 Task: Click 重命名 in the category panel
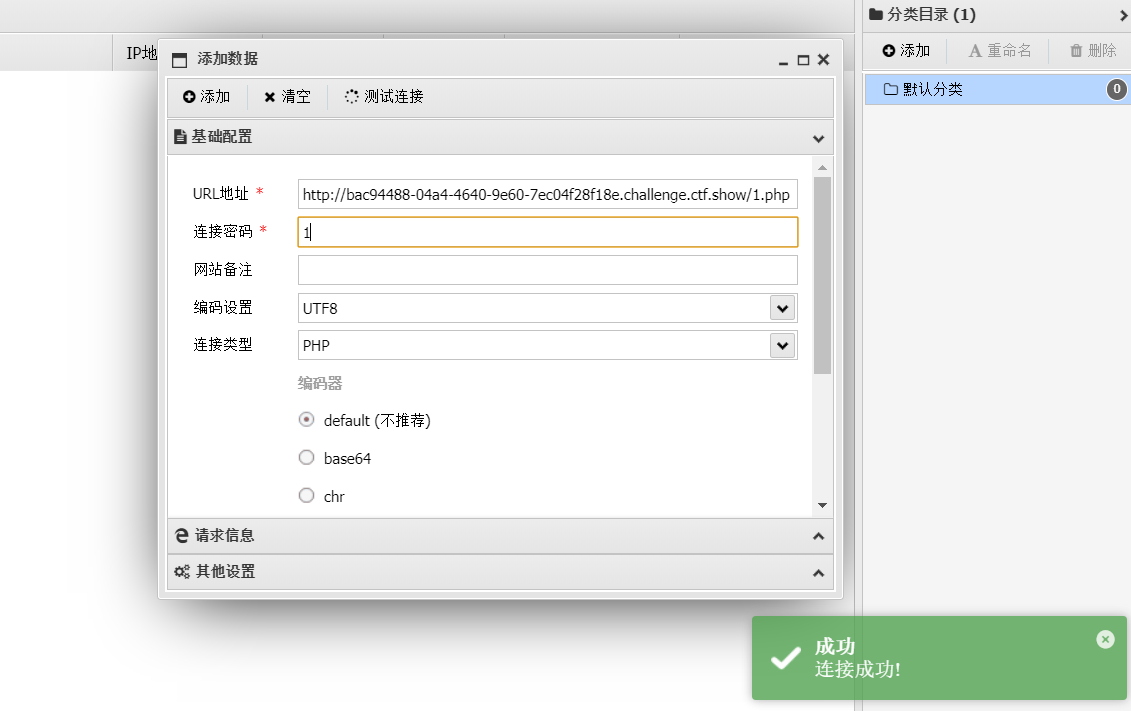(1000, 50)
